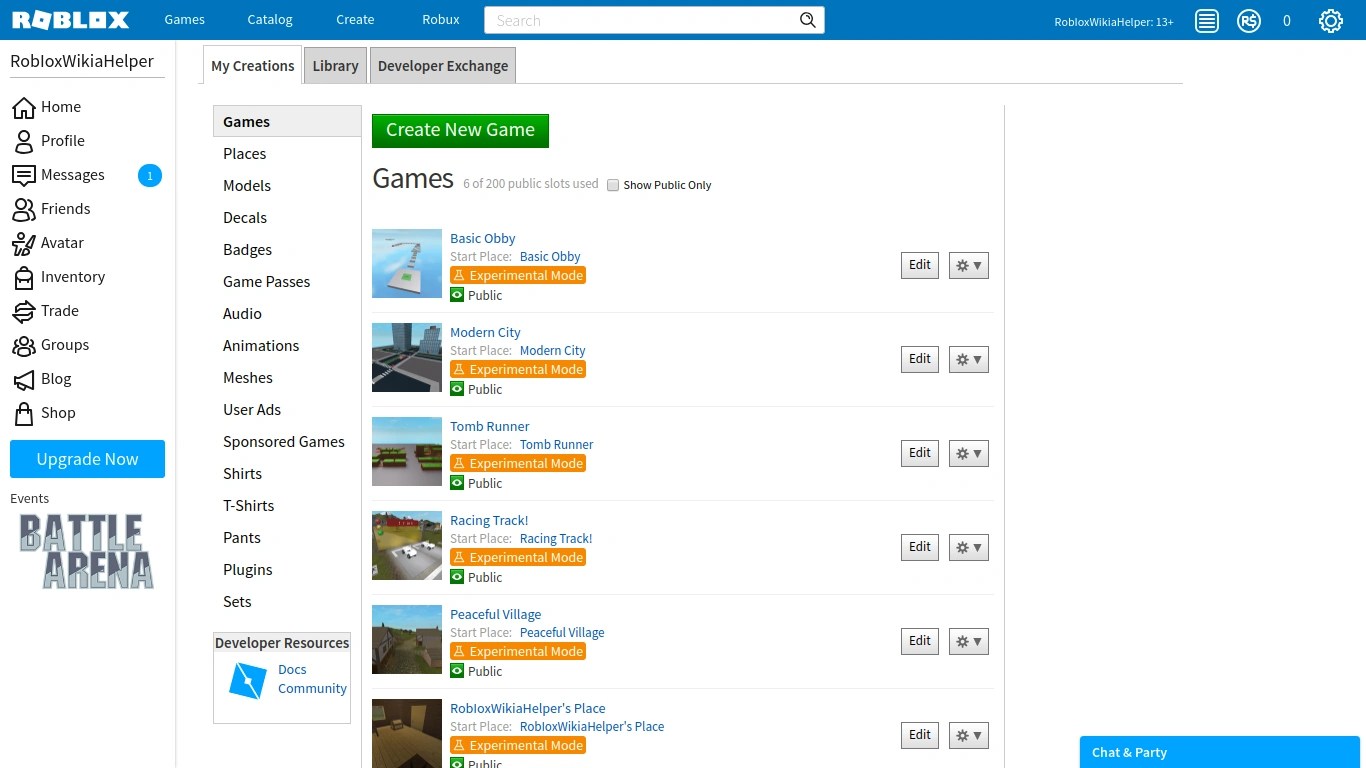The width and height of the screenshot is (1366, 768).
Task: Open gear dropdown for RobloxWikiaHelper's Place
Action: pos(968,735)
